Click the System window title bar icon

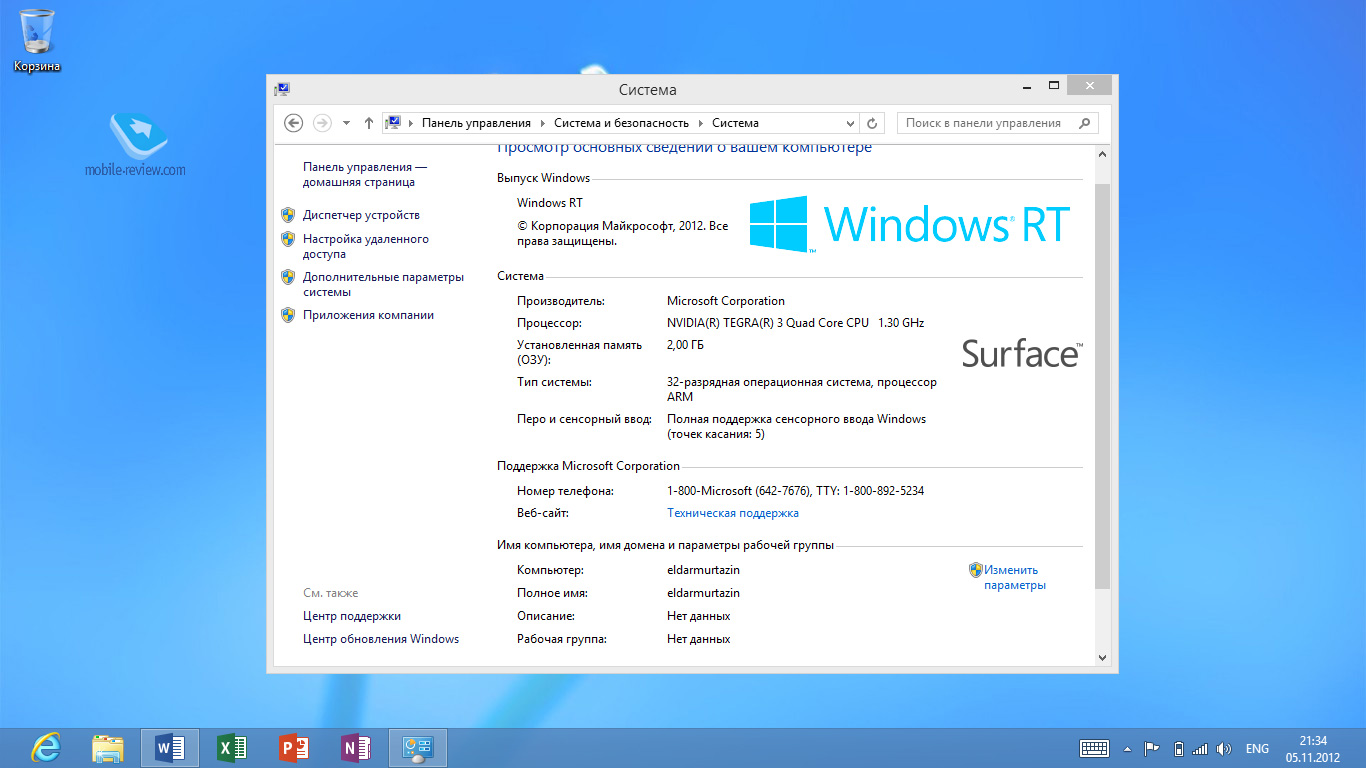282,89
